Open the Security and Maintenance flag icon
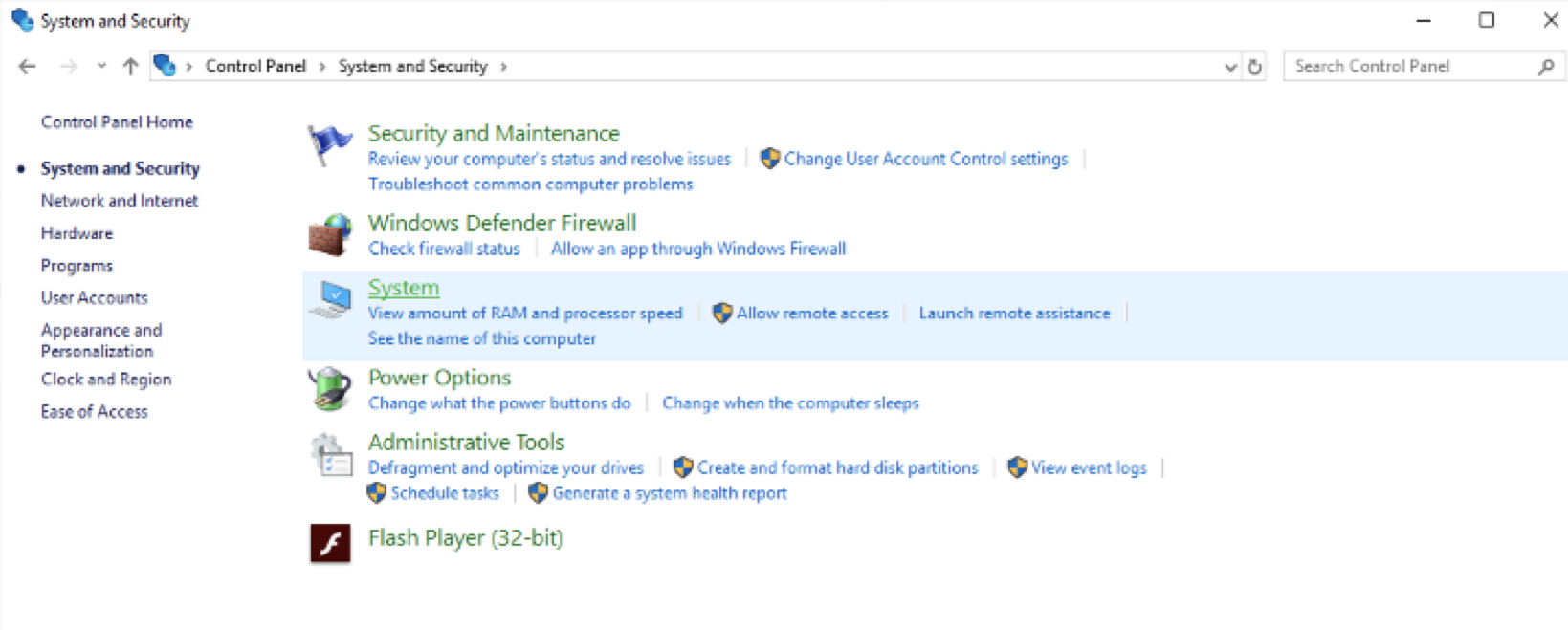 (x=330, y=145)
